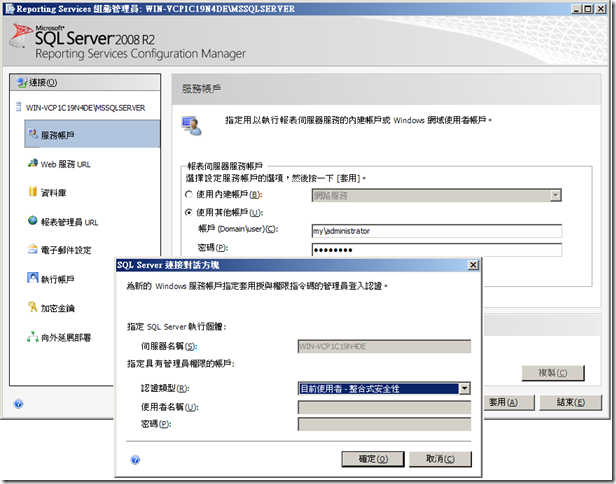Close the Reporting Services configuration window

[x=601, y=9]
